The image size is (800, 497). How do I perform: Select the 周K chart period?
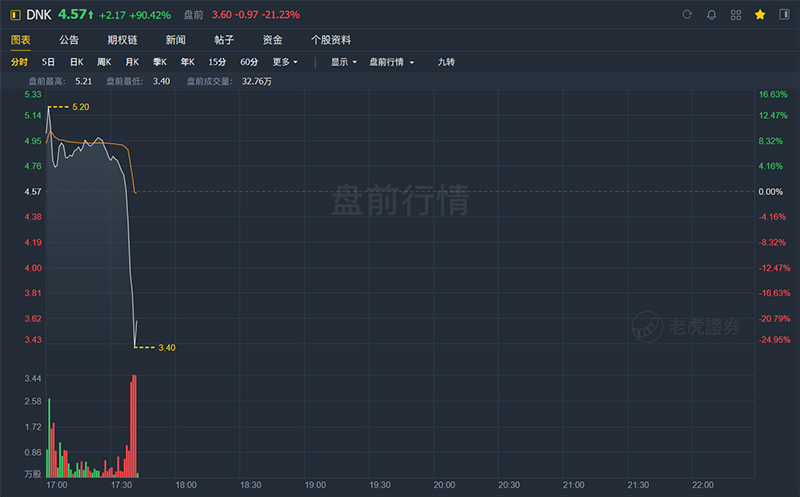[104, 62]
